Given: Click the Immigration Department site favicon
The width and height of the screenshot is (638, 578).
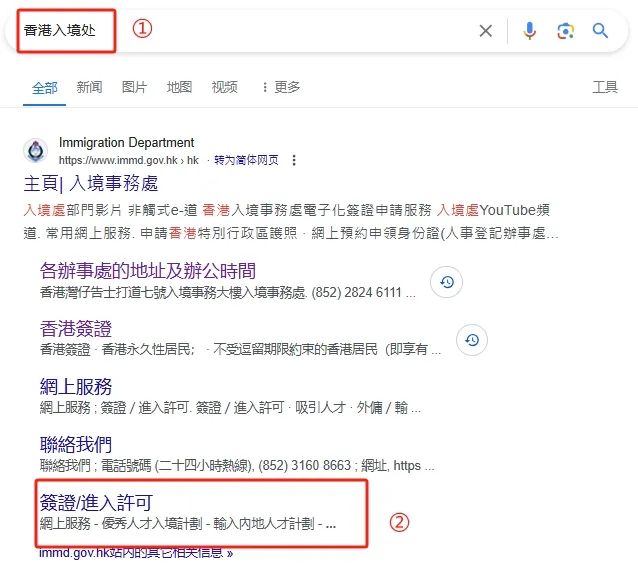Looking at the screenshot, I should [x=35, y=150].
